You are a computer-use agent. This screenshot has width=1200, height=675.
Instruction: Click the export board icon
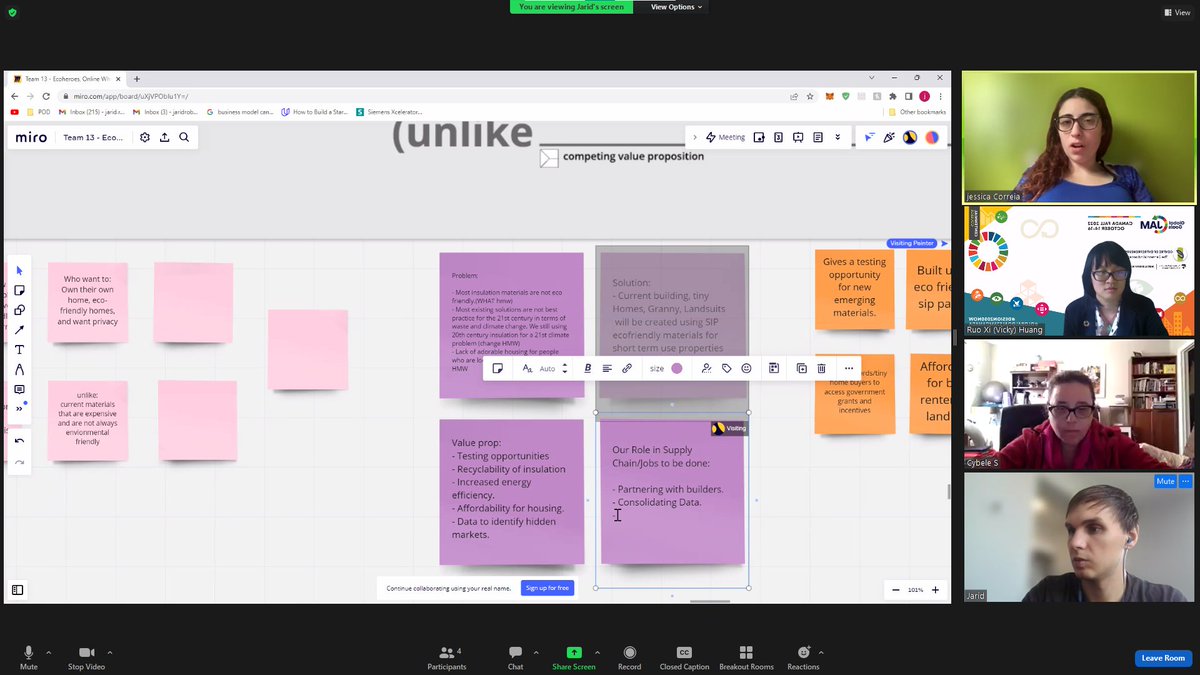point(164,137)
